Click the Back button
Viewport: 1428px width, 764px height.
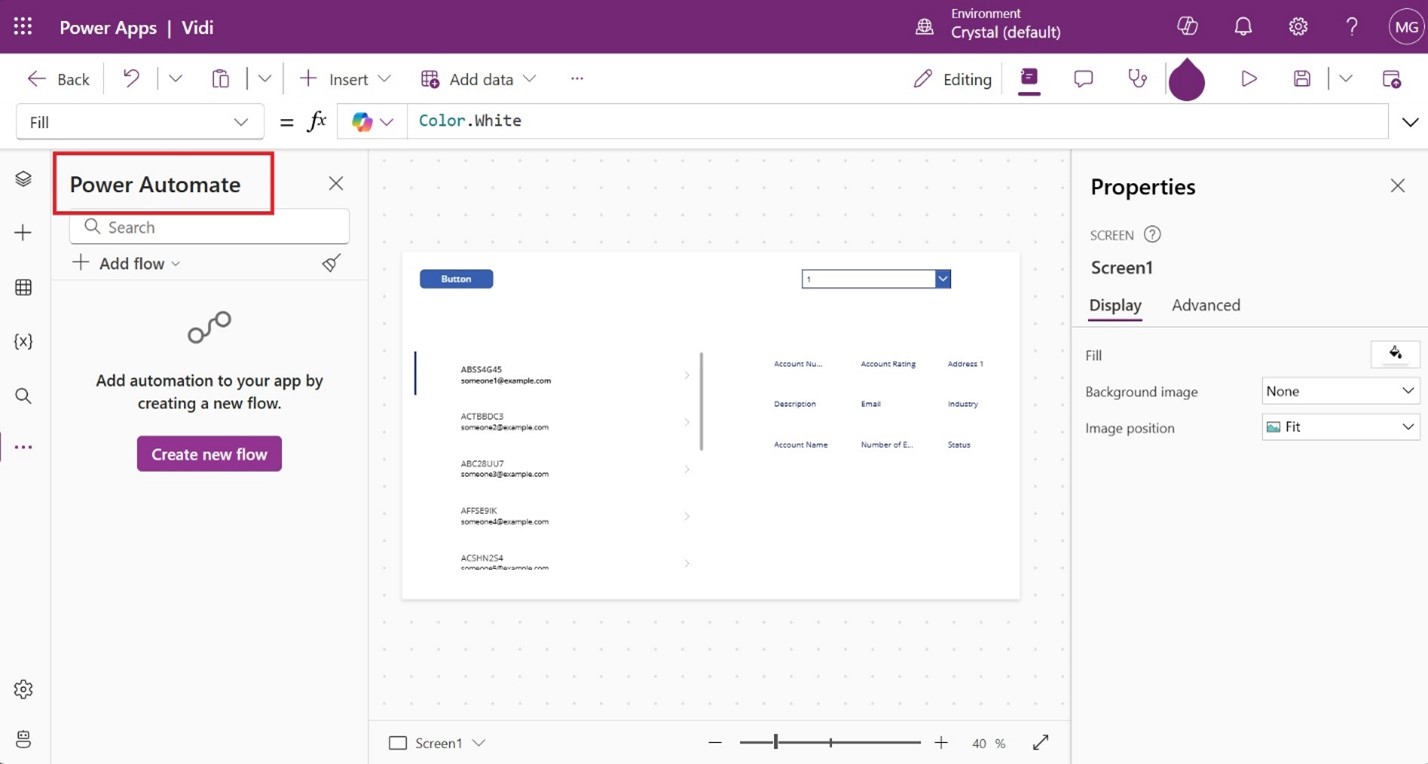pos(59,79)
